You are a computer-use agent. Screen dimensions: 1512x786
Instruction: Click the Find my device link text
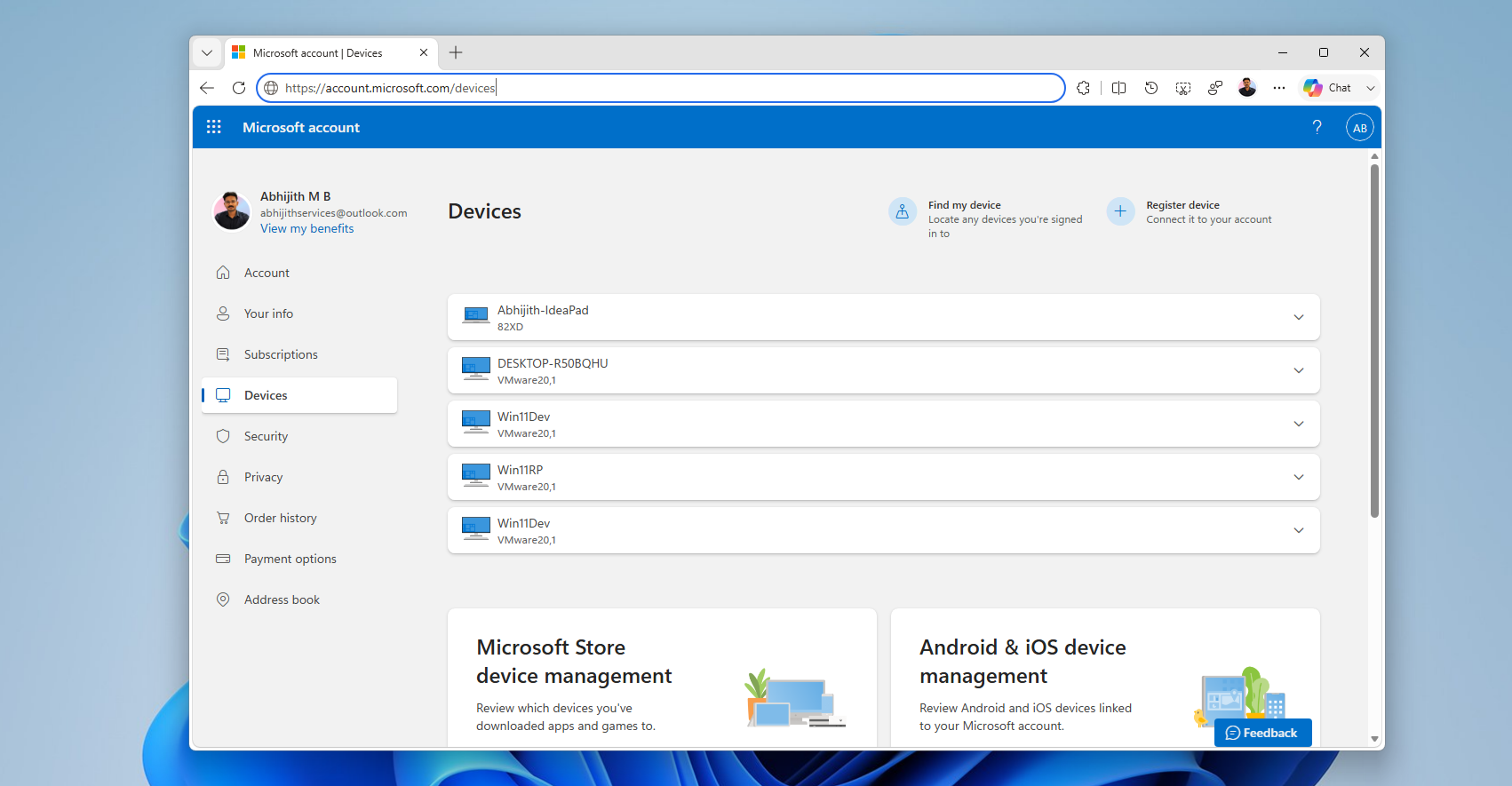coord(964,205)
